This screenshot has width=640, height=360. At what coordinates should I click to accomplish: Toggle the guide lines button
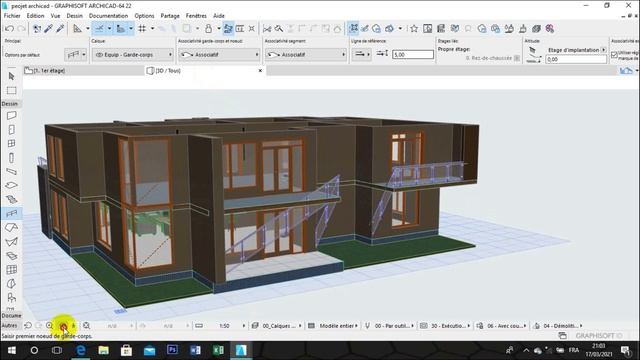pyautogui.click(x=99, y=29)
